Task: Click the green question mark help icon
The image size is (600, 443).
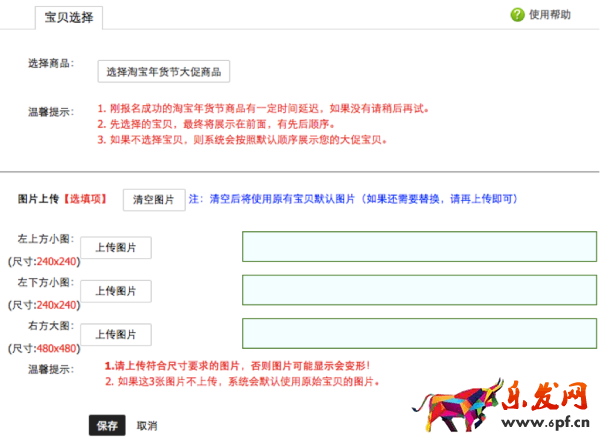Action: tap(517, 15)
